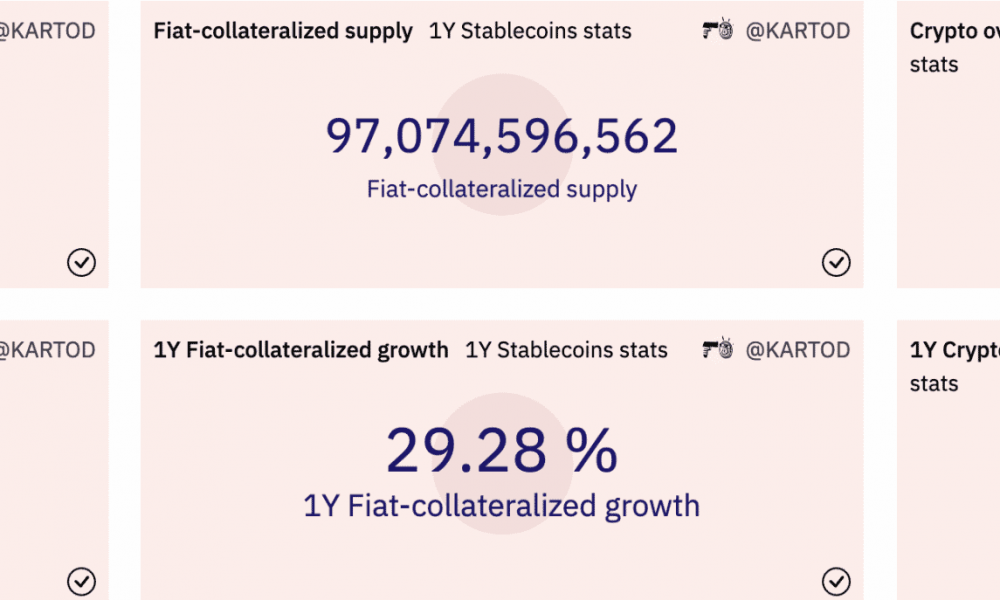Screen dimensions: 1000x600
Task: Click Fiat-collateralized supply caption beneath the number
Action: 502,189
